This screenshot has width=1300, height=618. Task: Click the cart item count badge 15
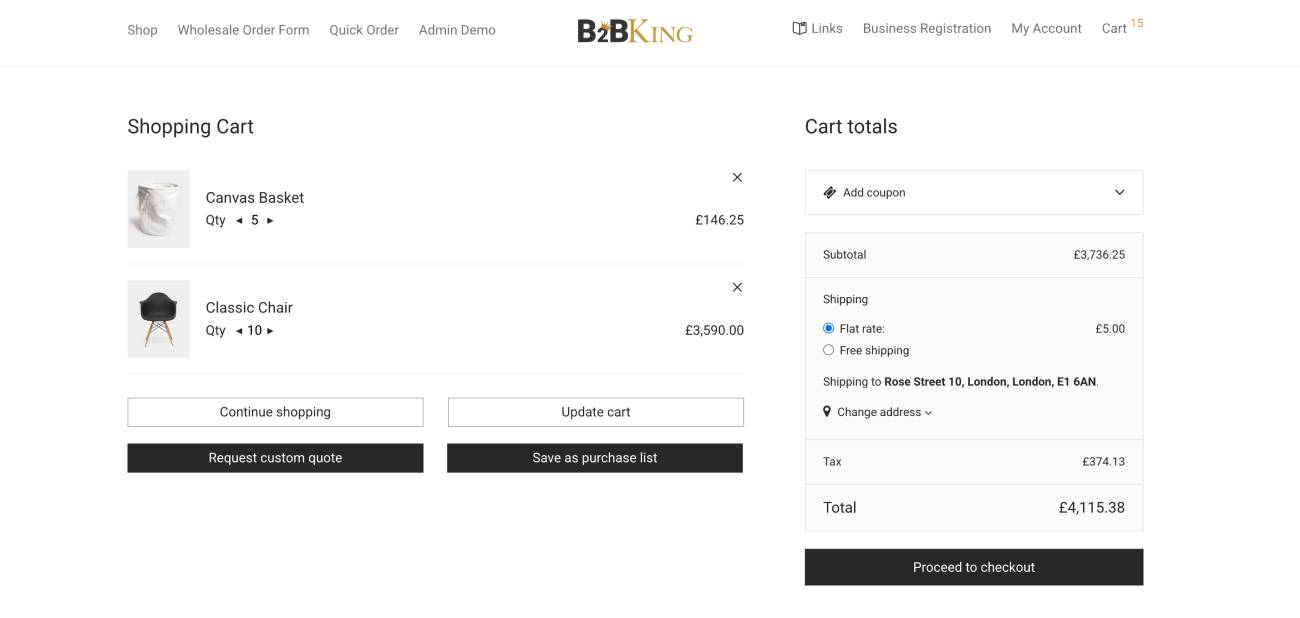pos(1137,23)
